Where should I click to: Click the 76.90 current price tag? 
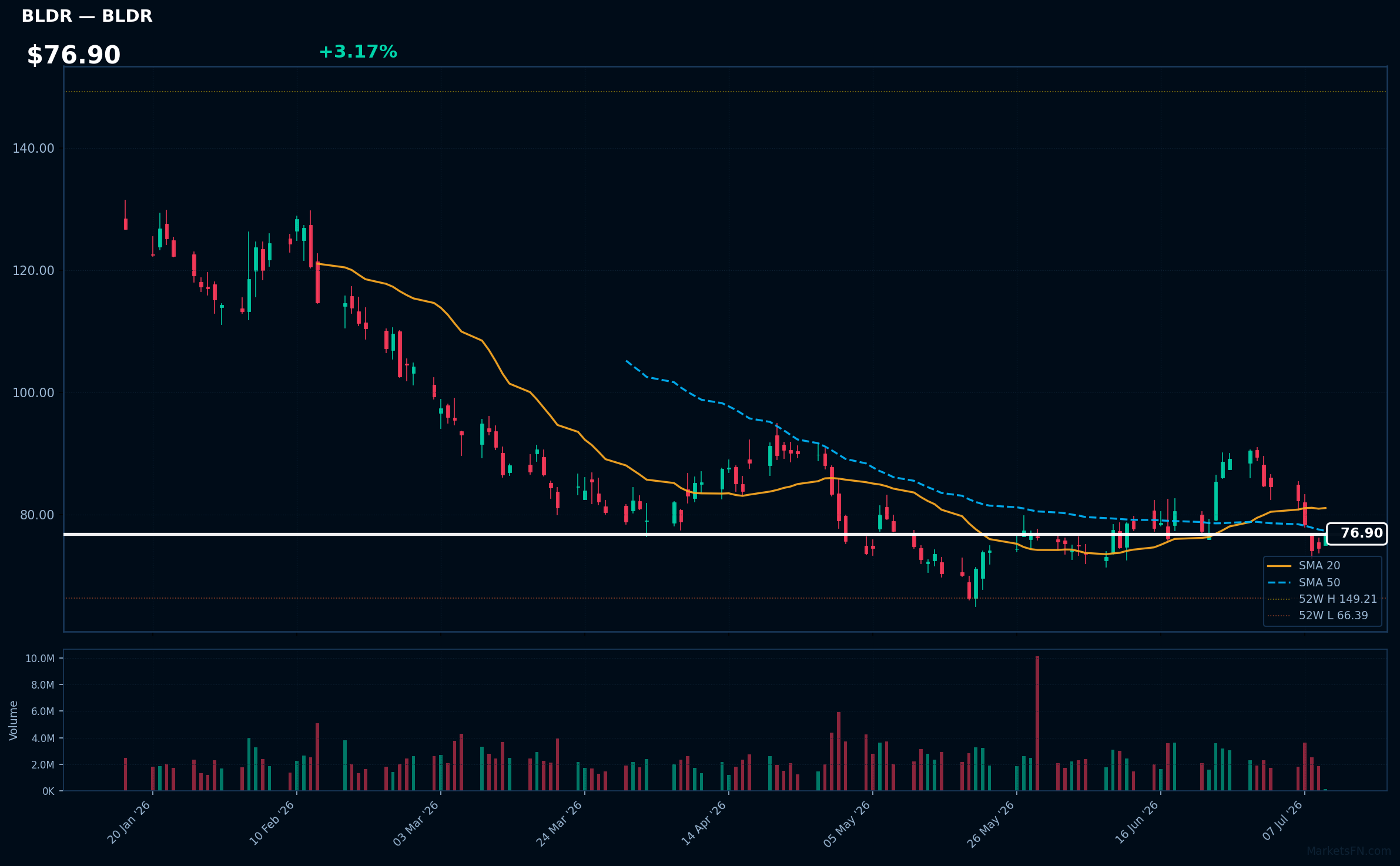pos(1357,533)
